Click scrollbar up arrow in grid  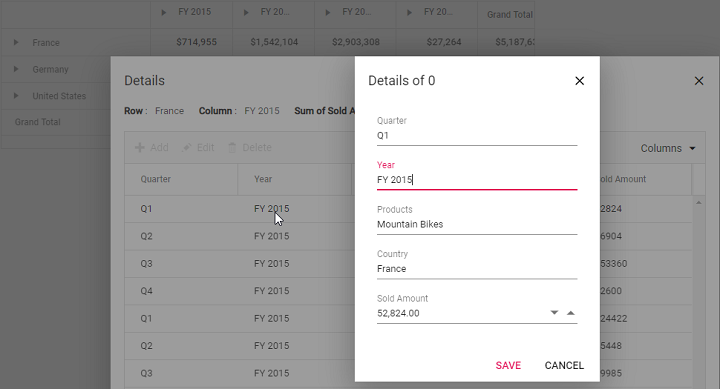(698, 203)
